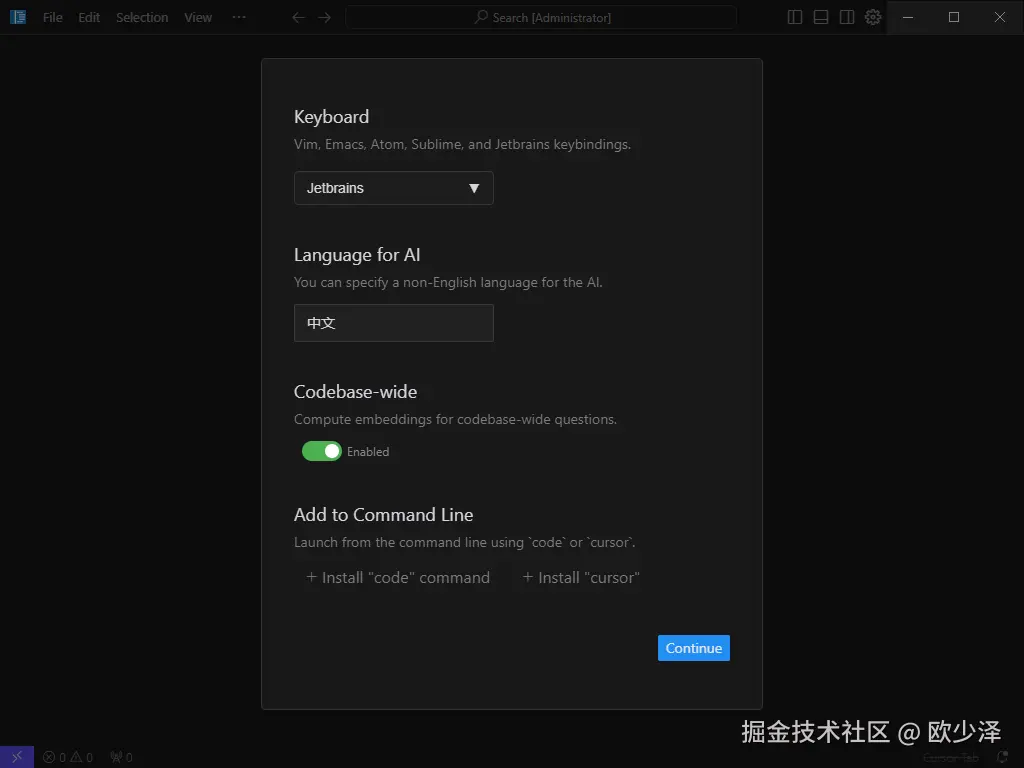Toggle the secondary sidebar layout icon
Screen dimensions: 1024x768
(x=847, y=17)
